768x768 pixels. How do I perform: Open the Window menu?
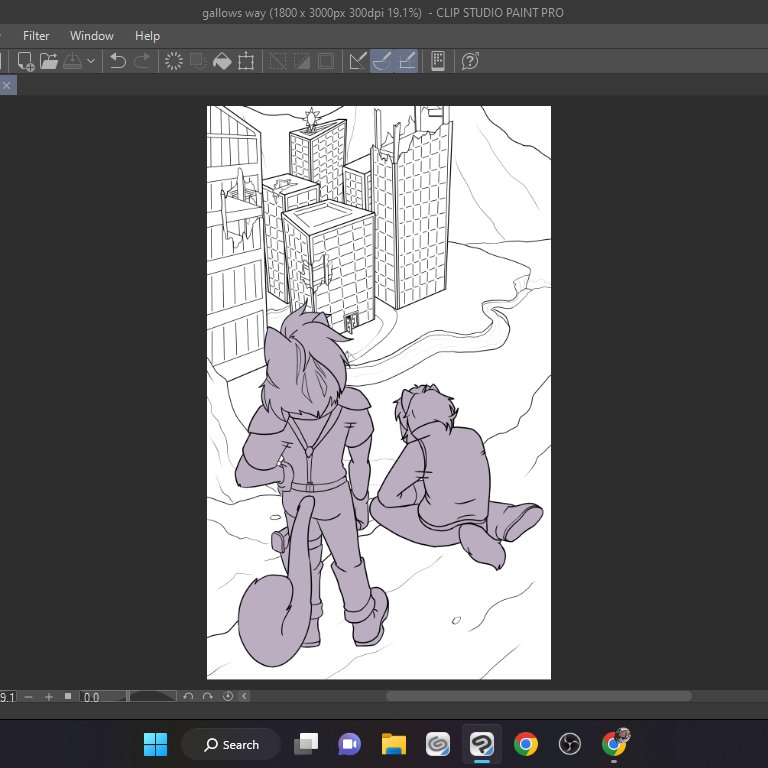point(92,36)
